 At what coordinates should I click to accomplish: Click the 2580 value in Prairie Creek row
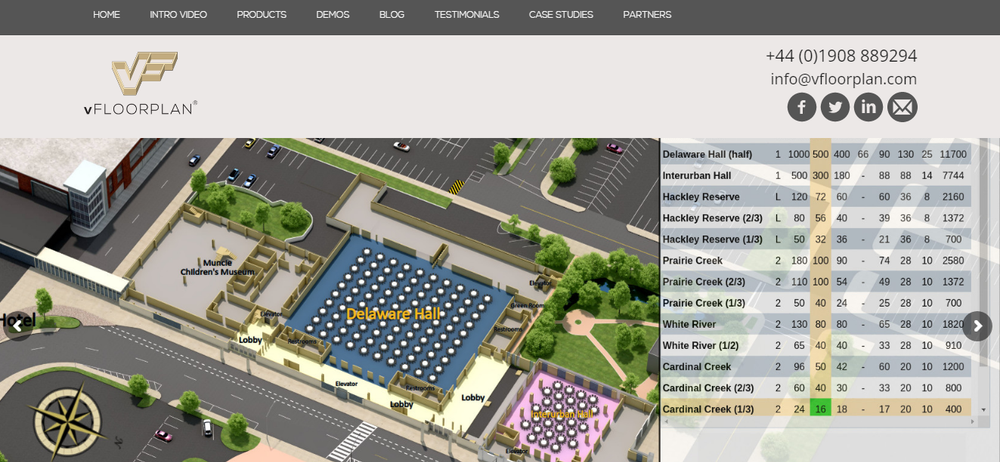(953, 260)
